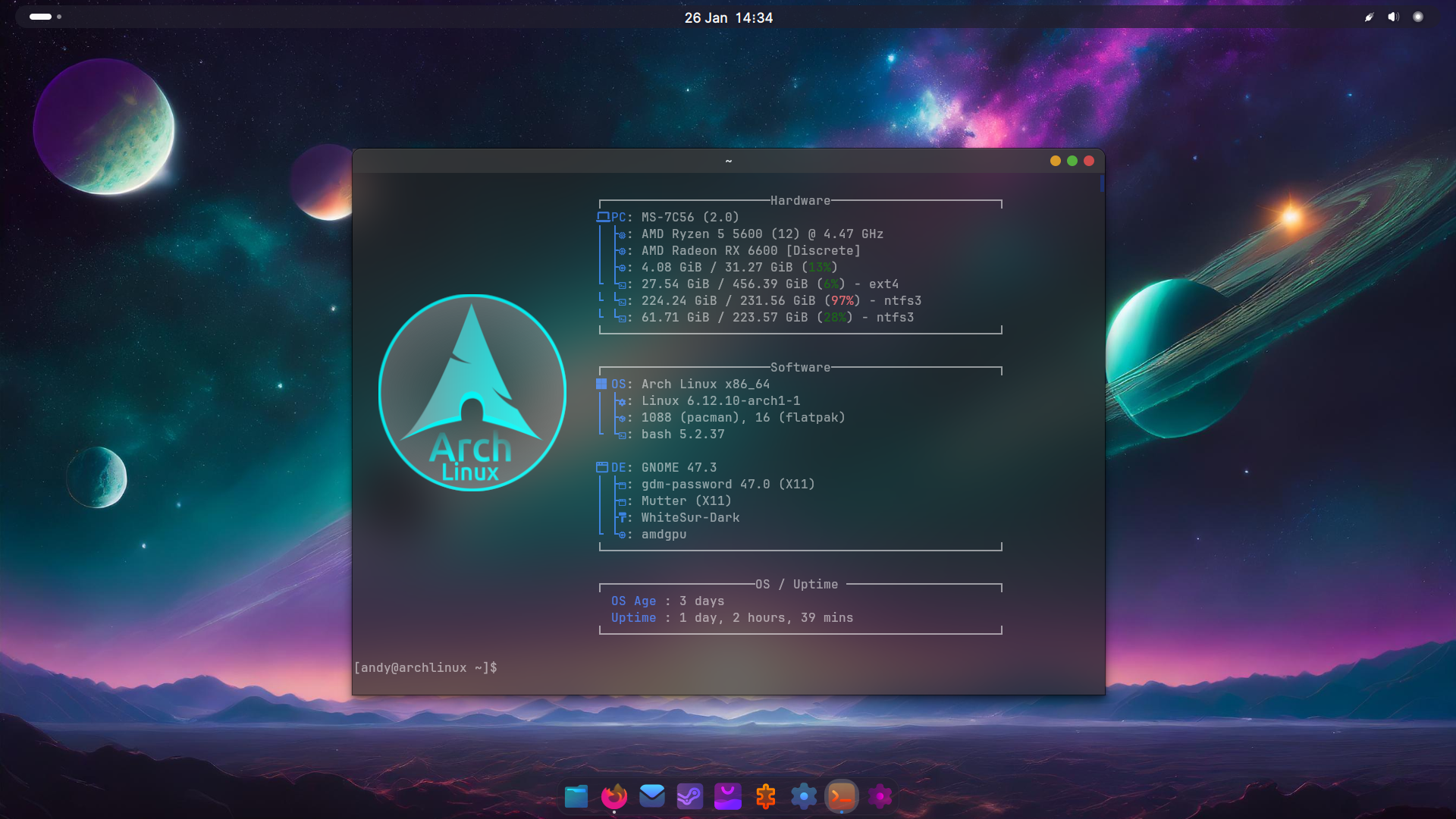Click the terminal title bar showing ~
This screenshot has width=1456, height=819.
(x=728, y=161)
